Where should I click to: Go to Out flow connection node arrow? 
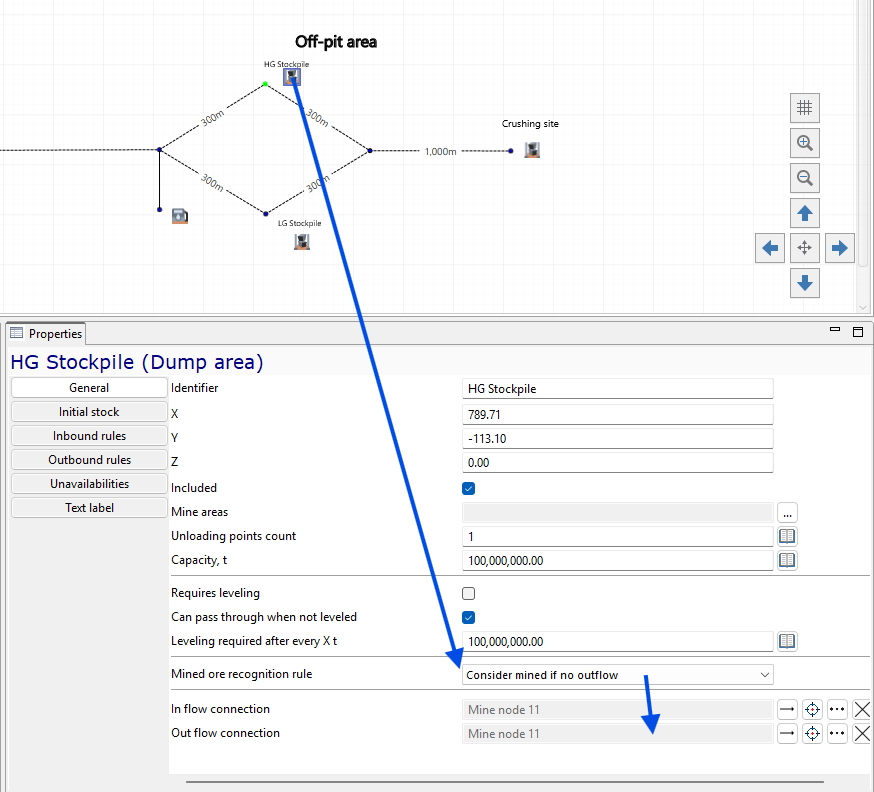[x=787, y=733]
